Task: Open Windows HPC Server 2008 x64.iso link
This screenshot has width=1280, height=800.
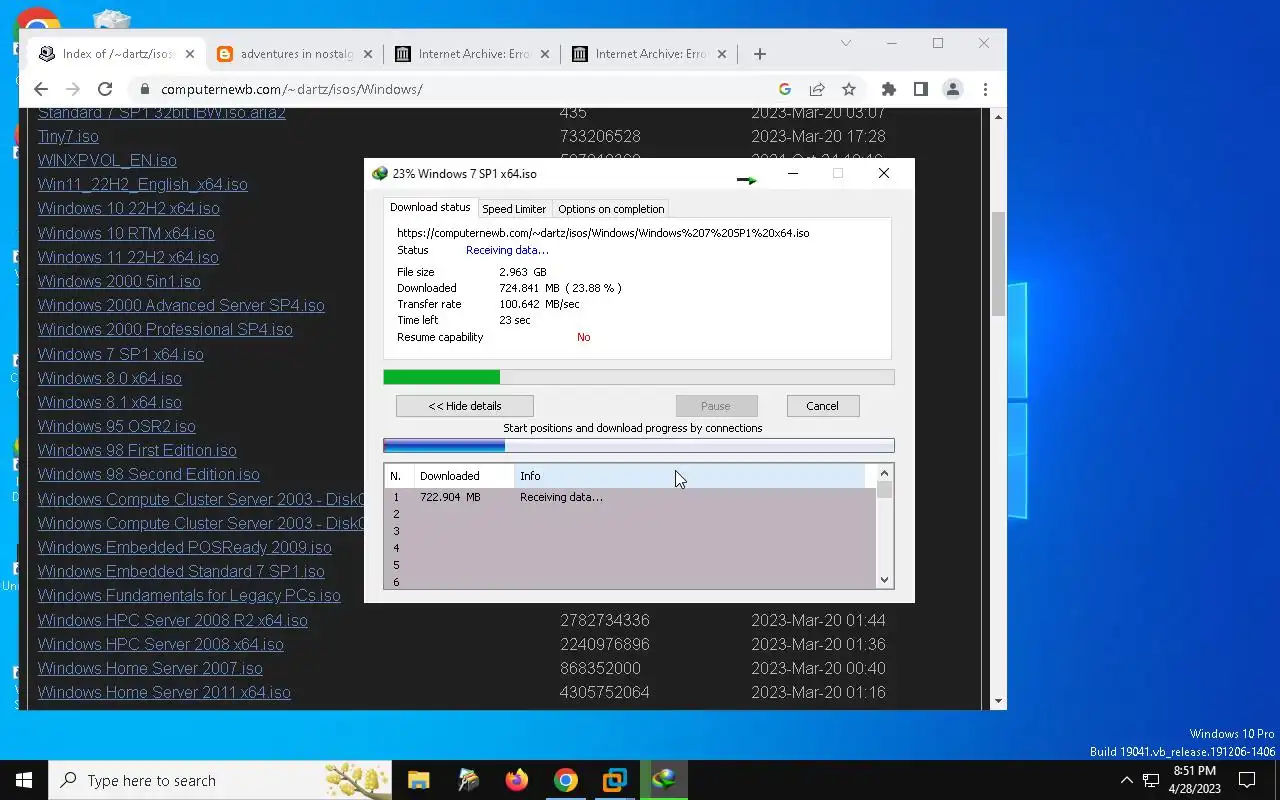Action: point(161,644)
